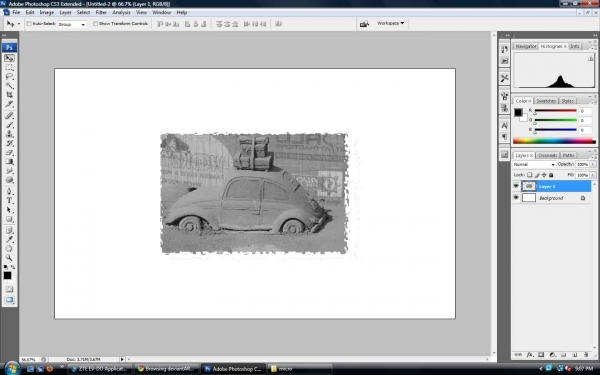Select the Pen tool
The height and width of the screenshot is (375, 600).
coord(9,191)
